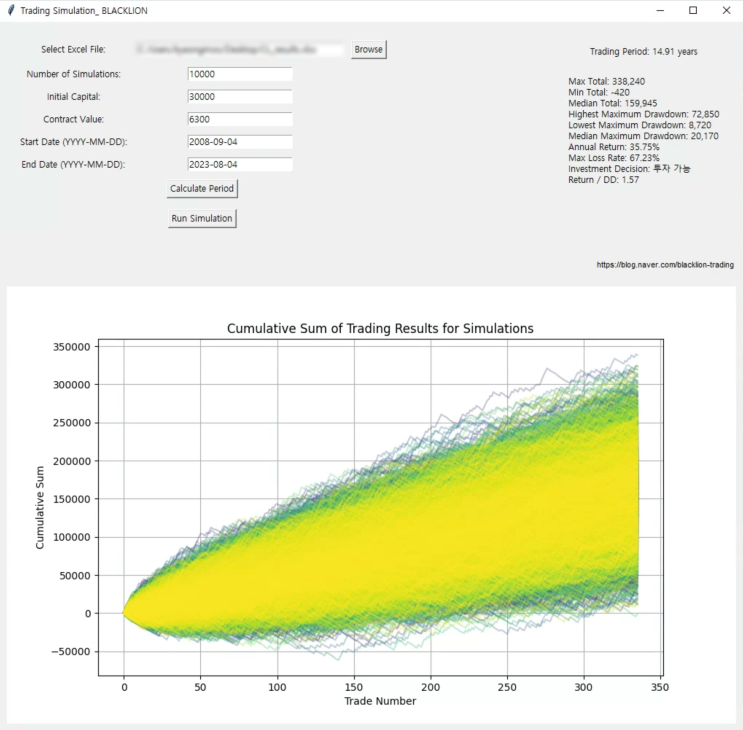
Task: Click the Start Date entry box
Action: [x=240, y=142]
